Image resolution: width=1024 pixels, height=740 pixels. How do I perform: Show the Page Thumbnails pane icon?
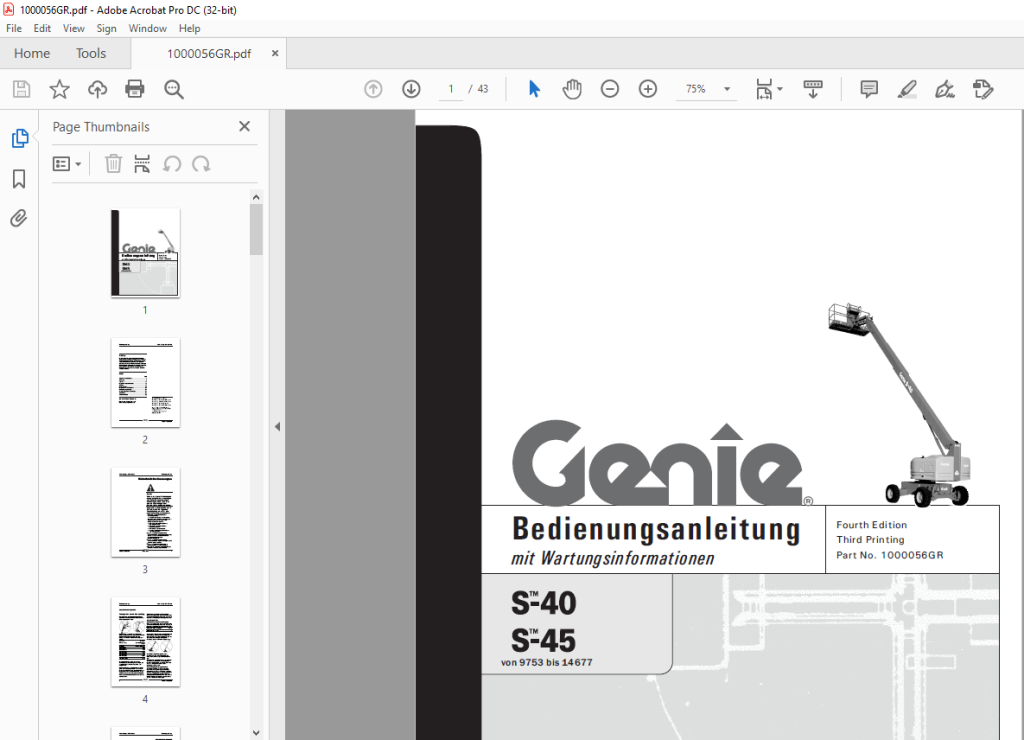click(x=20, y=138)
